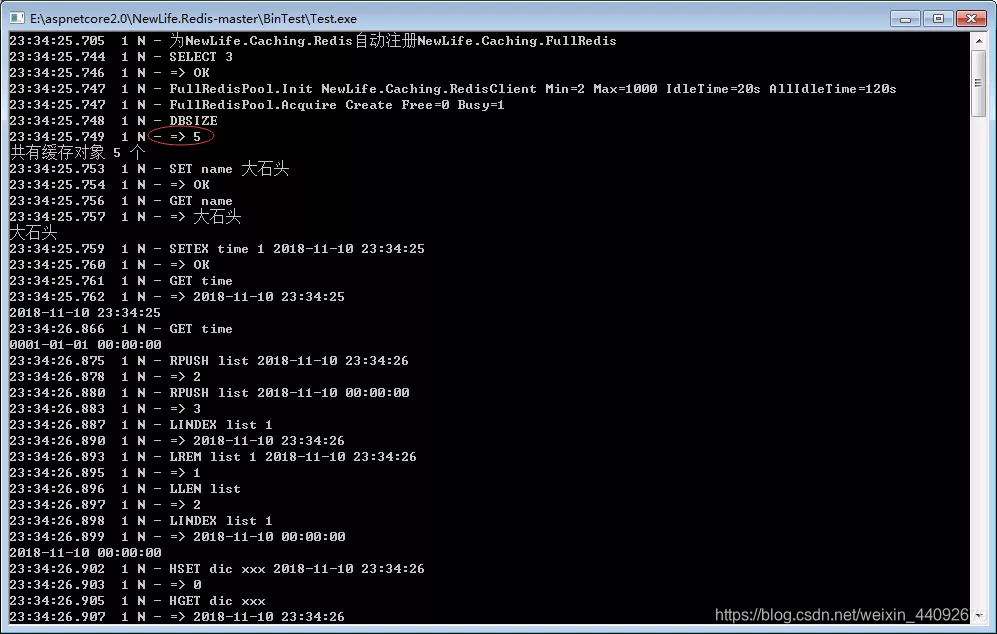Close the Test.exe console window

pos(972,18)
